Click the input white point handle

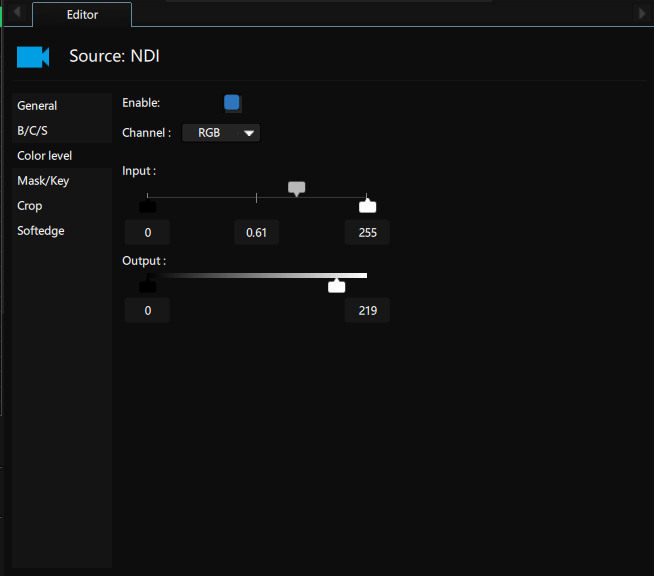(x=367, y=206)
